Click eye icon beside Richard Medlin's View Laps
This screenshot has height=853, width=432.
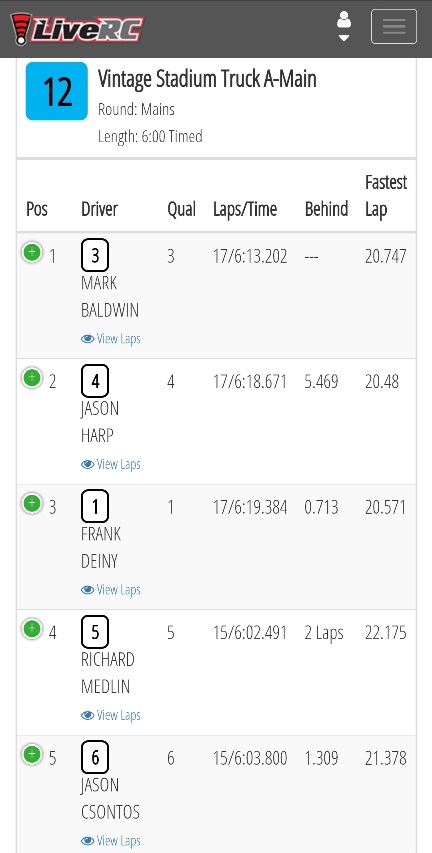[x=88, y=716]
